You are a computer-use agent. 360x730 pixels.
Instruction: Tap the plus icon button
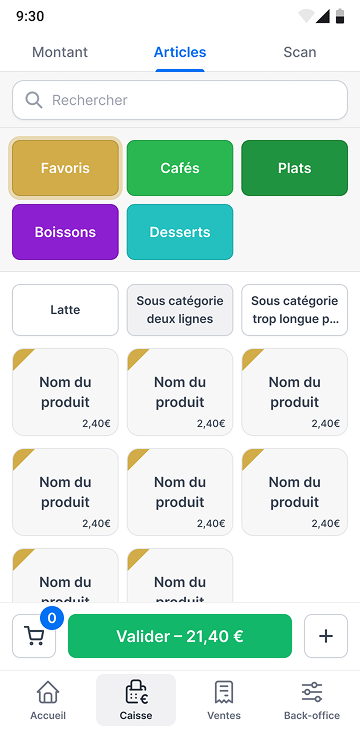tap(326, 636)
